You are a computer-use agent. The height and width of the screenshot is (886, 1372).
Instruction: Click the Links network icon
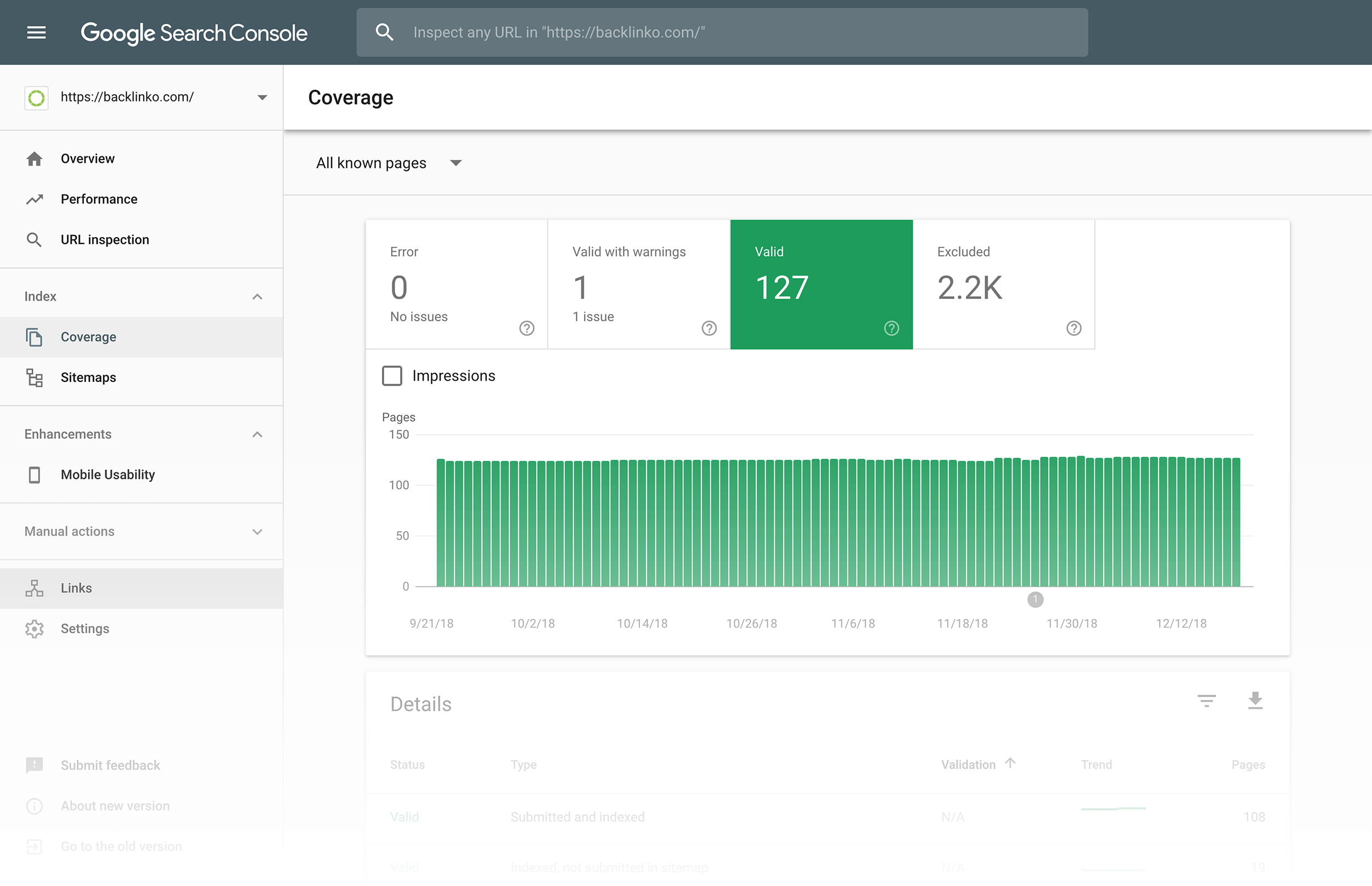tap(35, 589)
